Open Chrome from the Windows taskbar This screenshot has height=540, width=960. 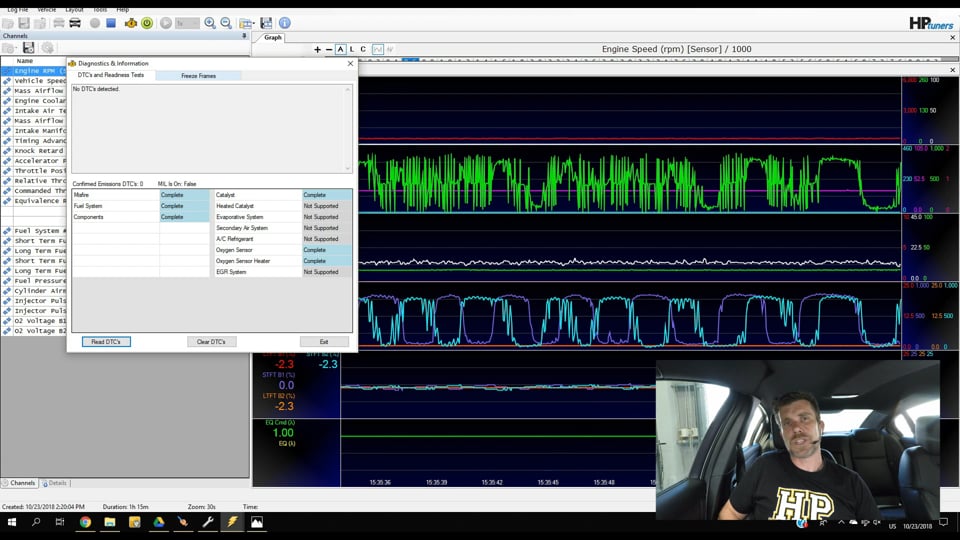tap(85, 522)
